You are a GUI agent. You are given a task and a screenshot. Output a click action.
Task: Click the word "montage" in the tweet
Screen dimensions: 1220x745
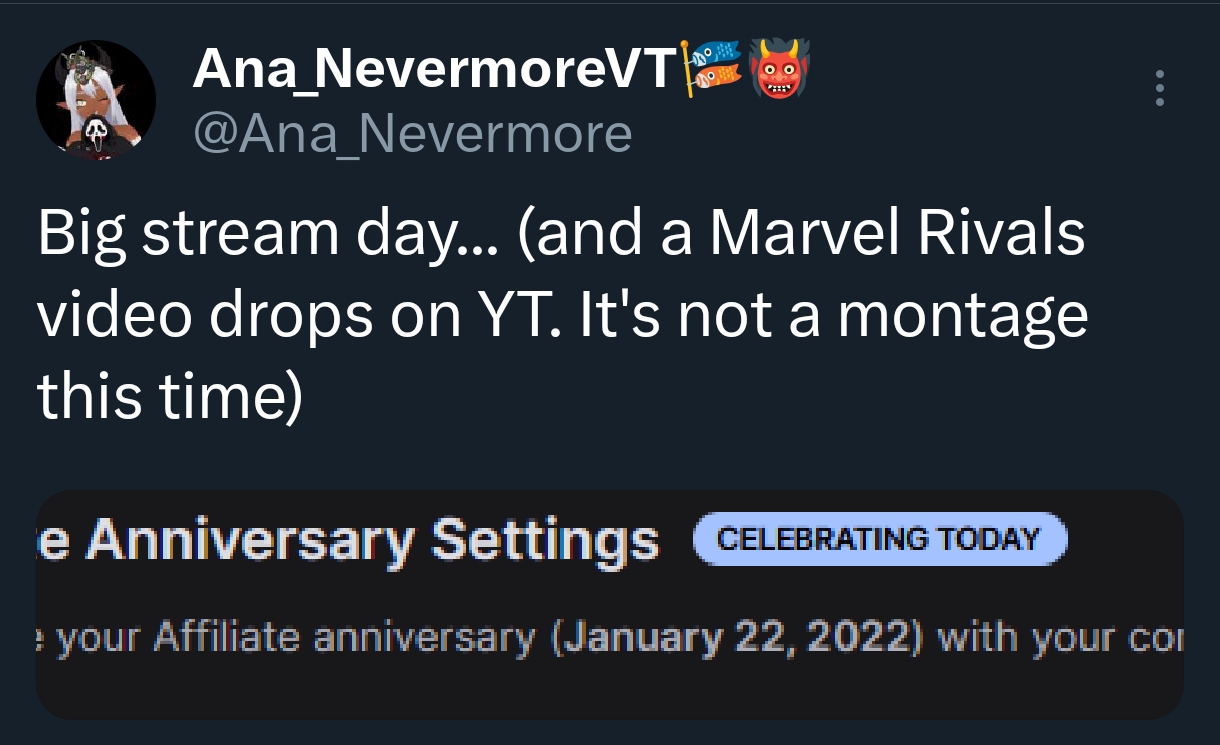coord(962,317)
